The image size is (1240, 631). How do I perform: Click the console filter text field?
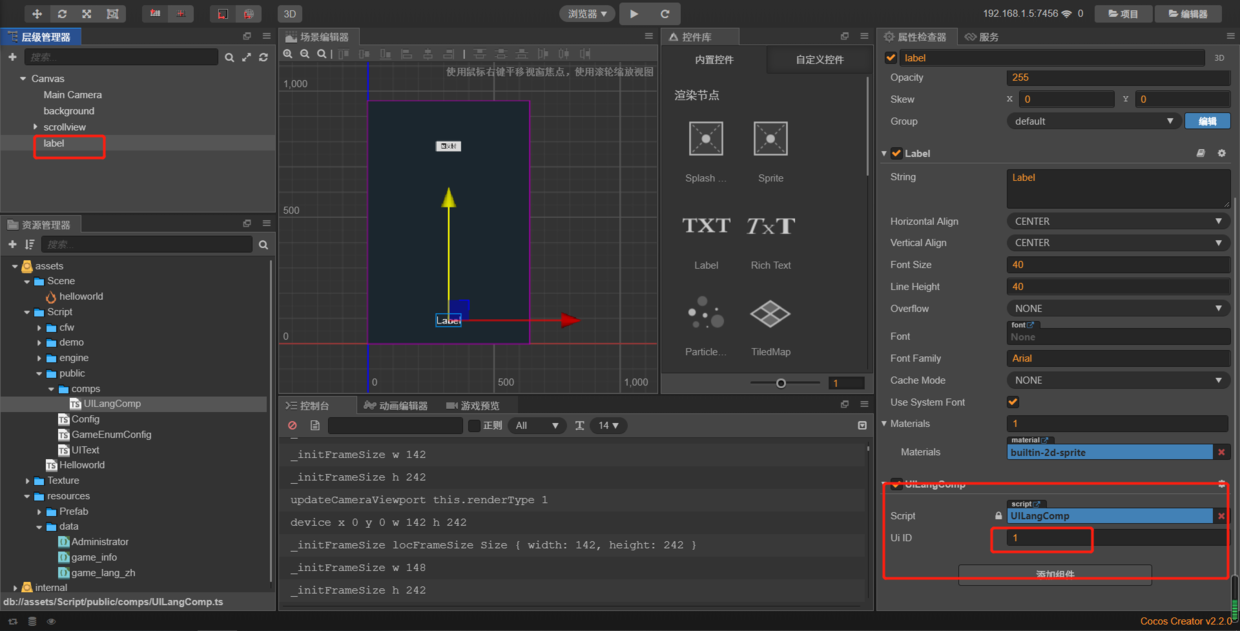[x=394, y=426]
